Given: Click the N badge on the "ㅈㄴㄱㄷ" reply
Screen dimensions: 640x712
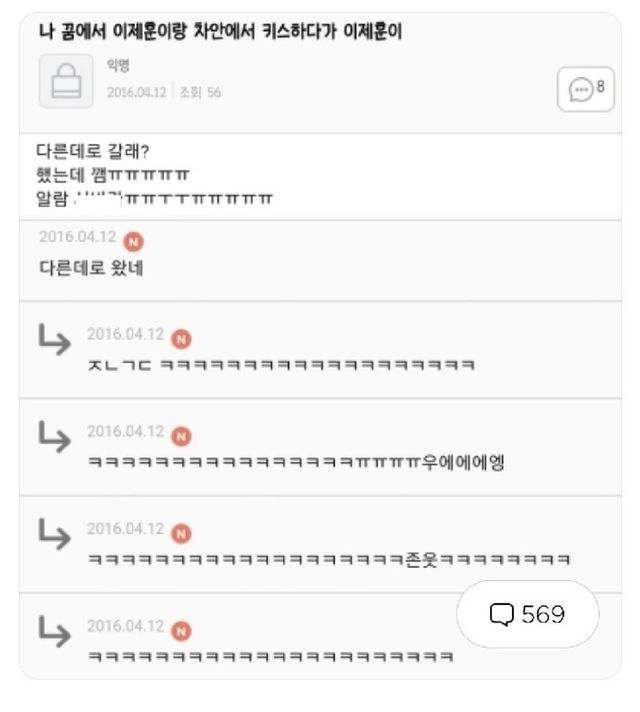Looking at the screenshot, I should pos(180,336).
